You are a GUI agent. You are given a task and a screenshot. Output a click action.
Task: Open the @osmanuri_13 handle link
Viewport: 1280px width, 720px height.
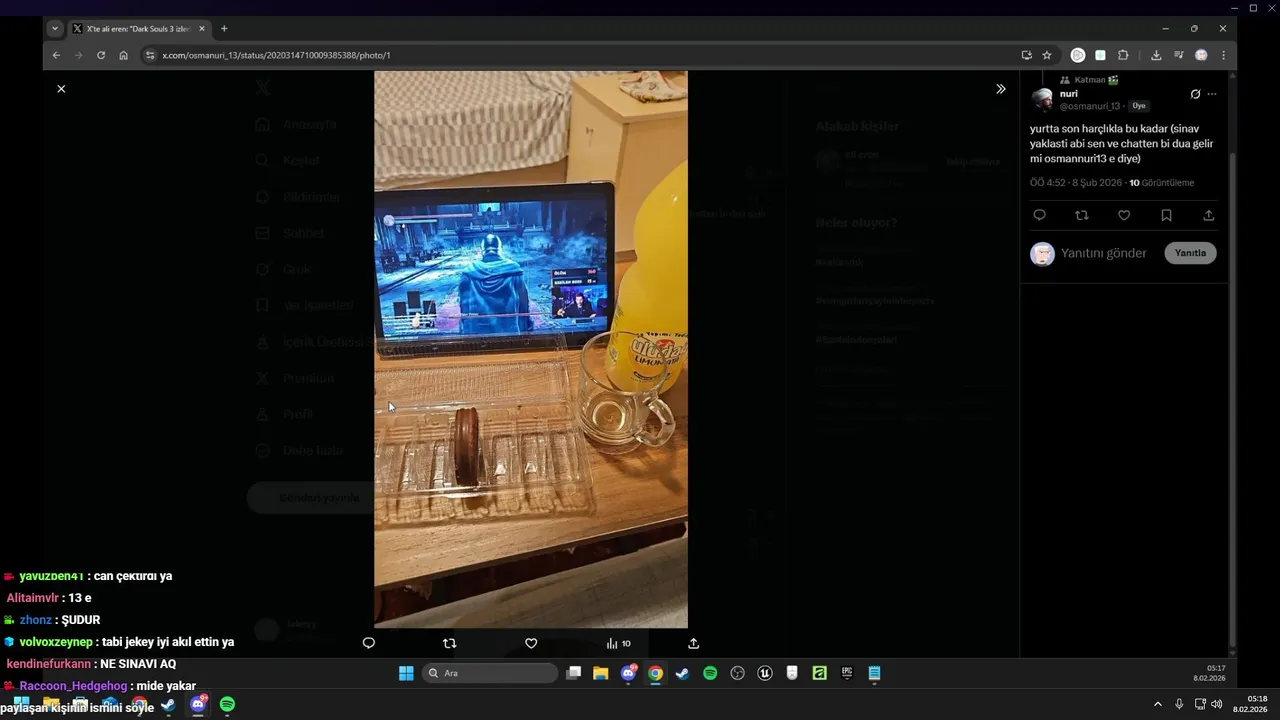(x=1089, y=106)
